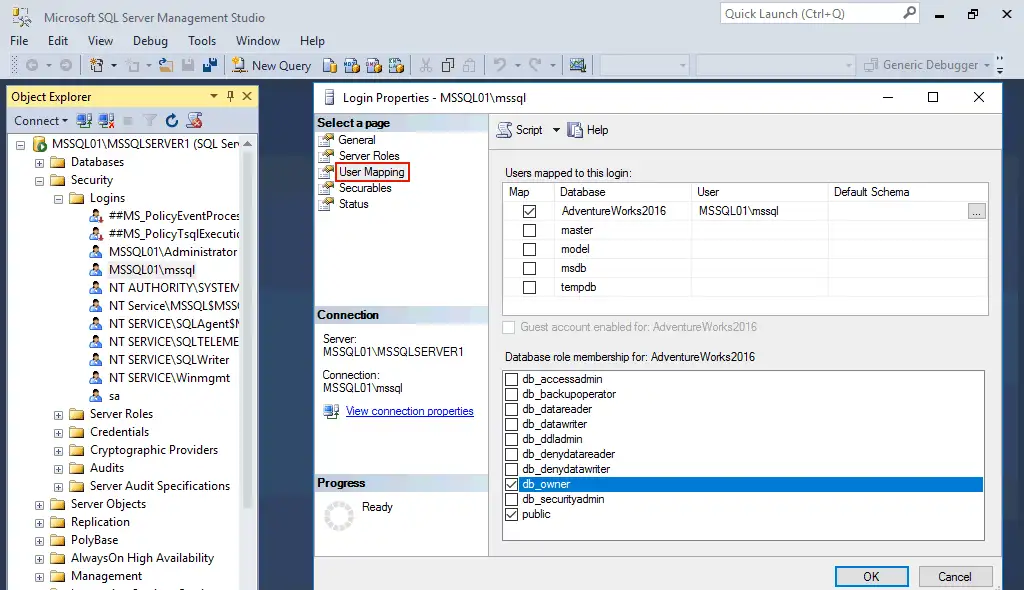Collapse the Logins node

pos(59,197)
